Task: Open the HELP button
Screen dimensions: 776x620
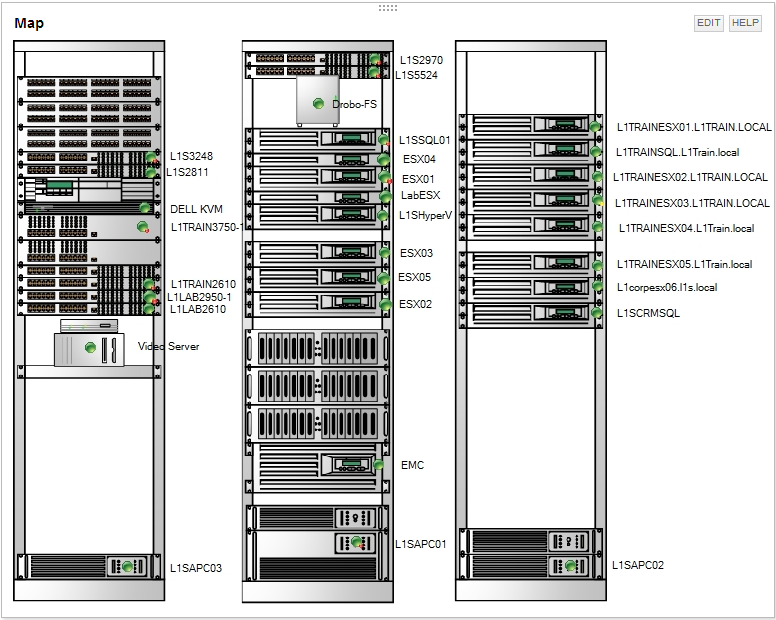Action: point(745,23)
